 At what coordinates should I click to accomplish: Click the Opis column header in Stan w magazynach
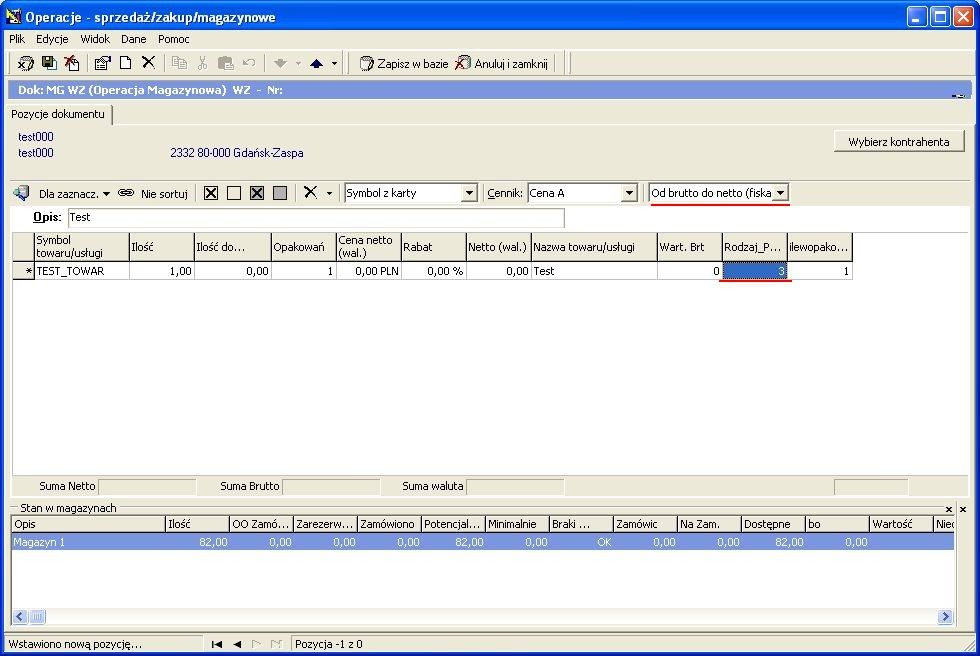(88, 524)
